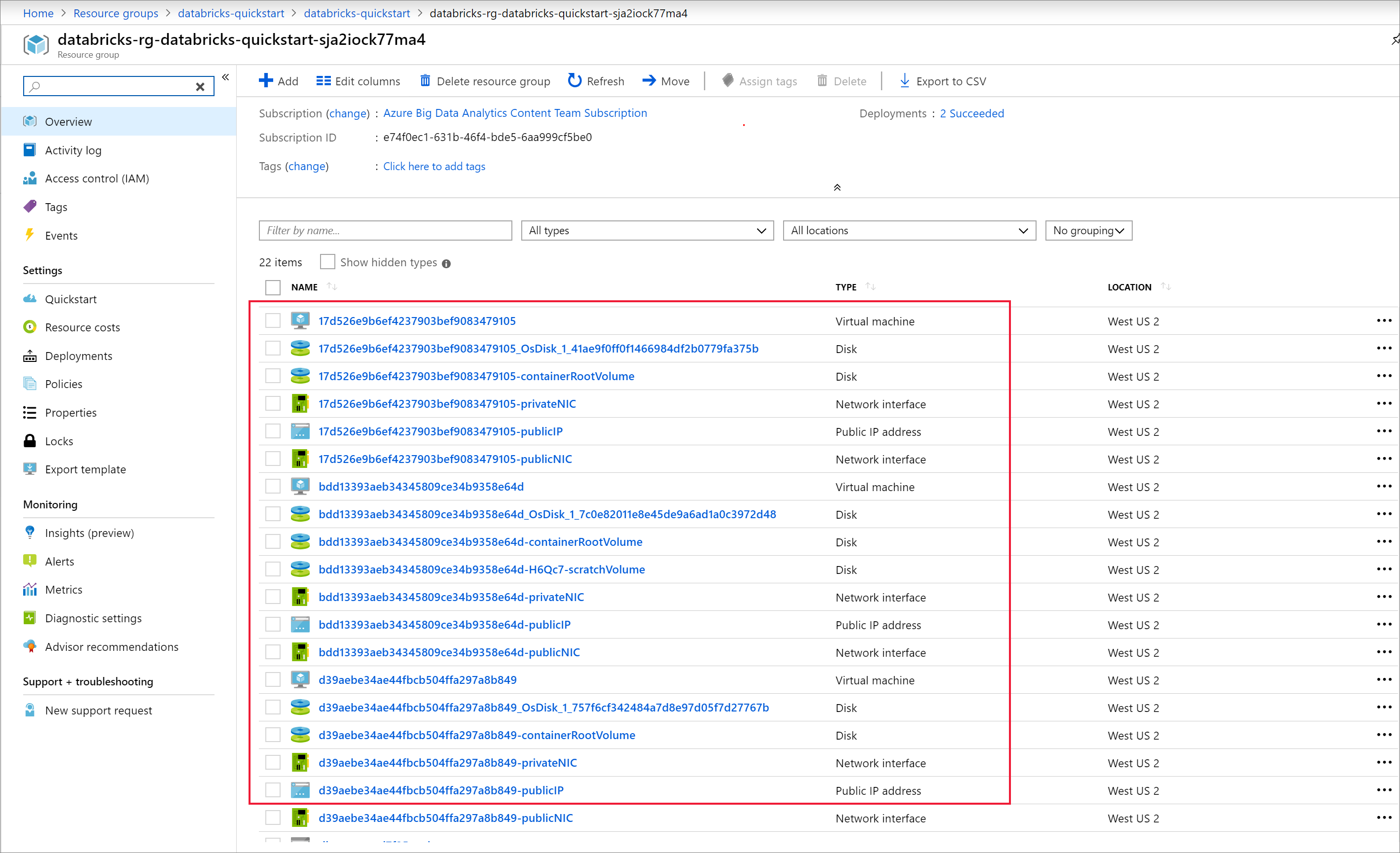Click 'Click here to add tags' link
This screenshot has width=1400, height=853.
[434, 167]
